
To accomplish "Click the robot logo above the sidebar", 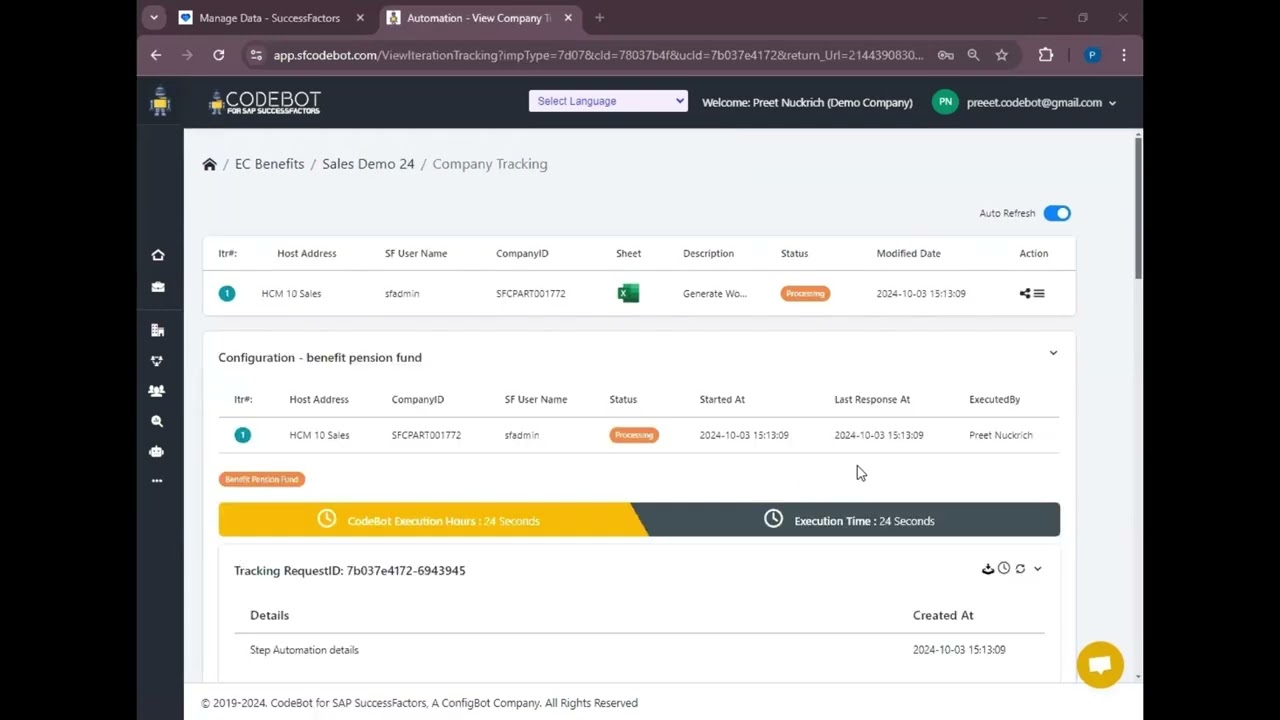I will click(160, 102).
